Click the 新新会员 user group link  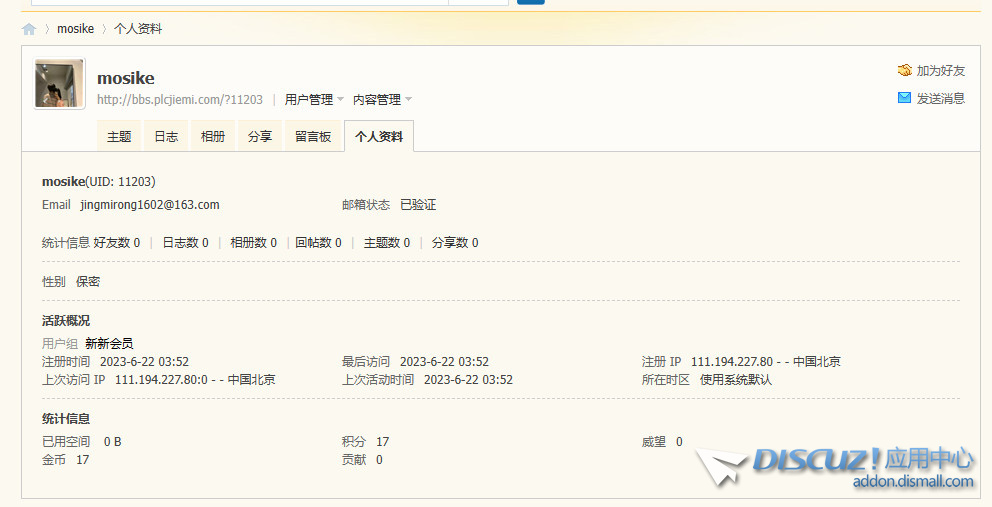[109, 344]
